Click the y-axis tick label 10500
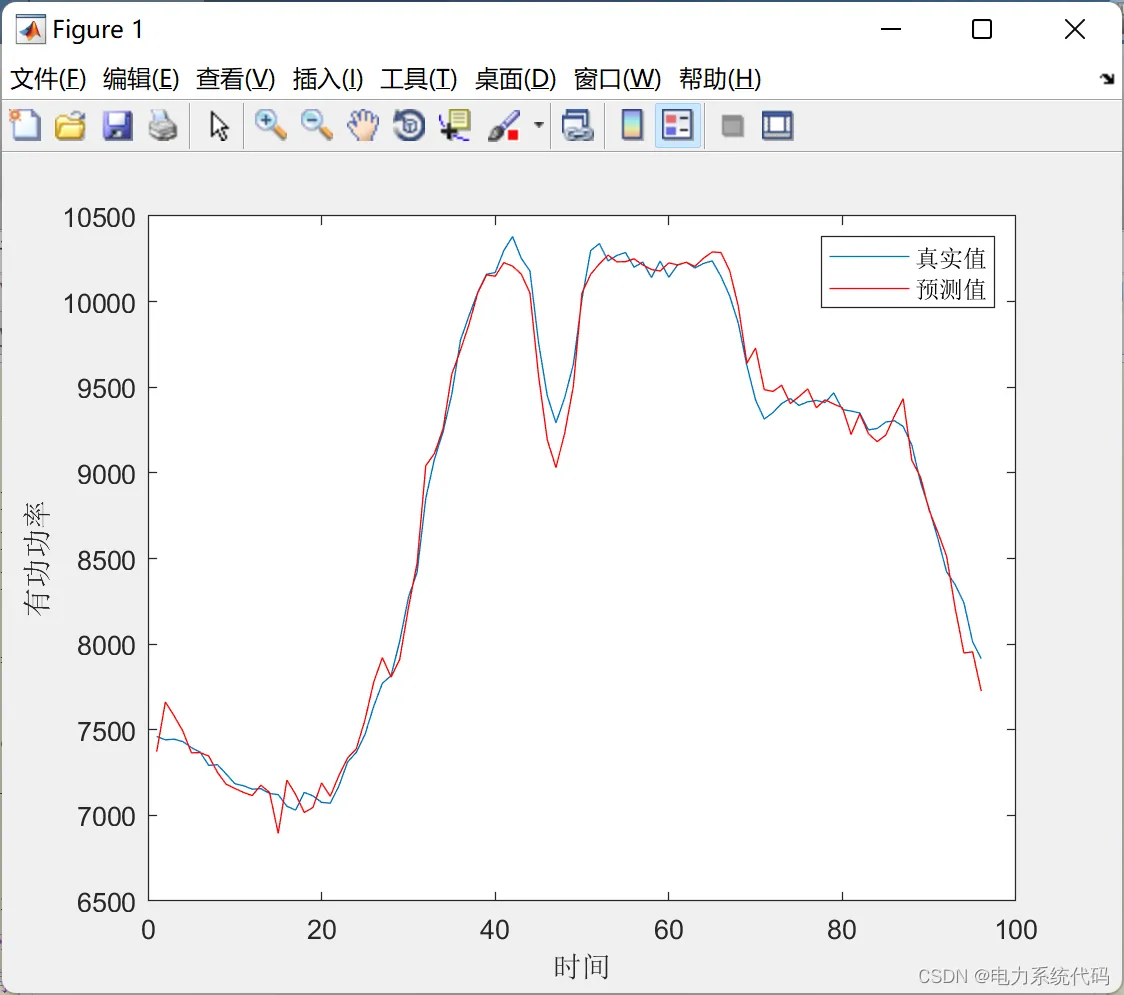The image size is (1124, 995). click(x=99, y=217)
